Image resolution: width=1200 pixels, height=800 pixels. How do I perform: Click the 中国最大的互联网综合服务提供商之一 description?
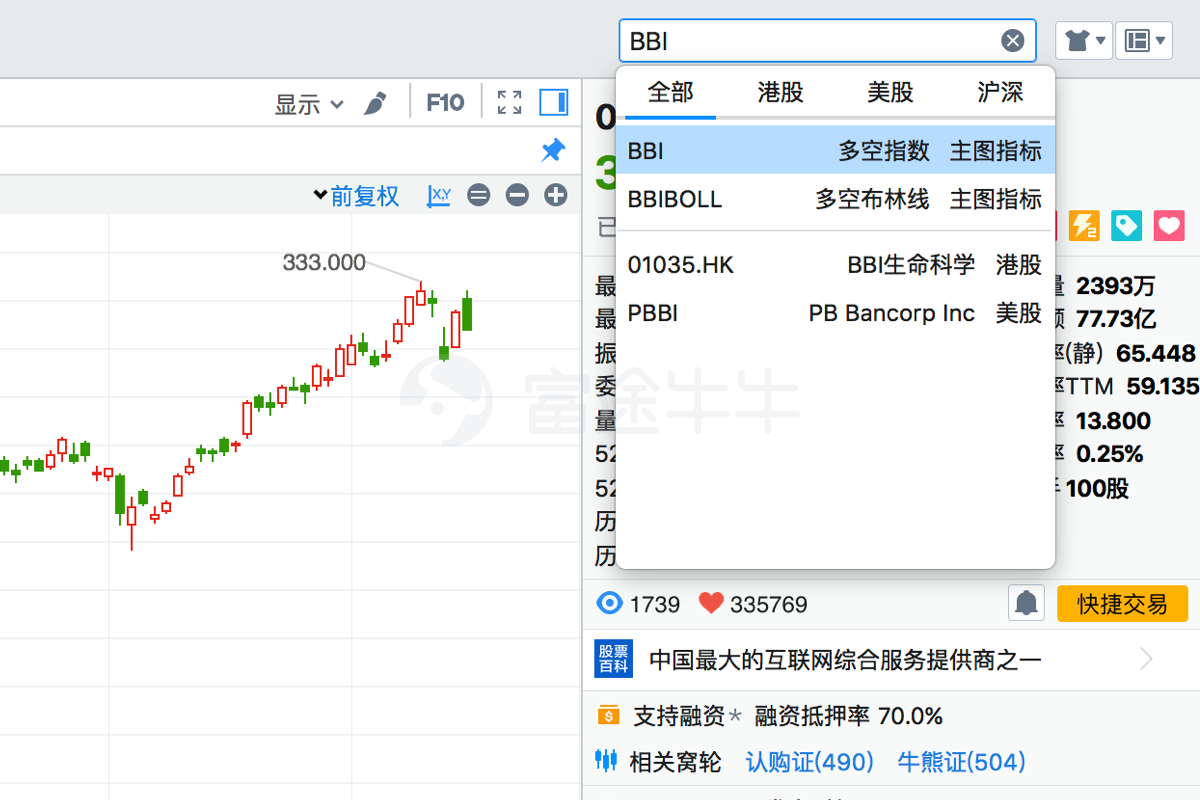846,660
